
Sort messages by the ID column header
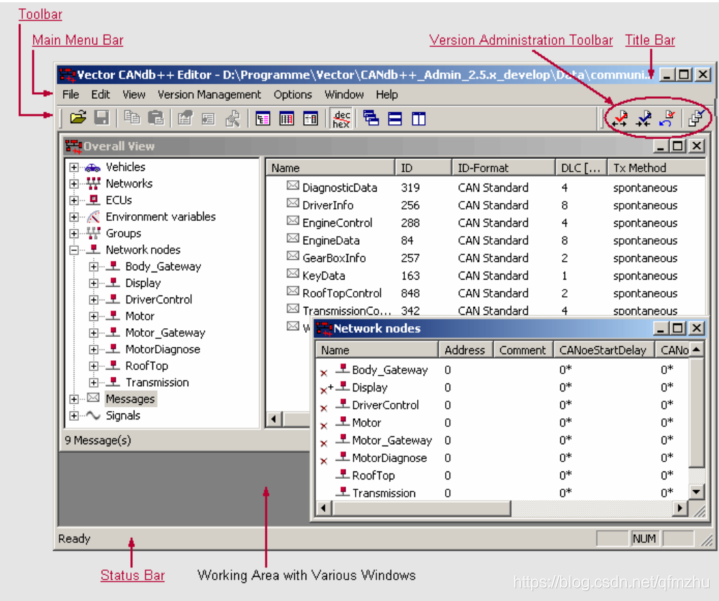pyautogui.click(x=423, y=168)
